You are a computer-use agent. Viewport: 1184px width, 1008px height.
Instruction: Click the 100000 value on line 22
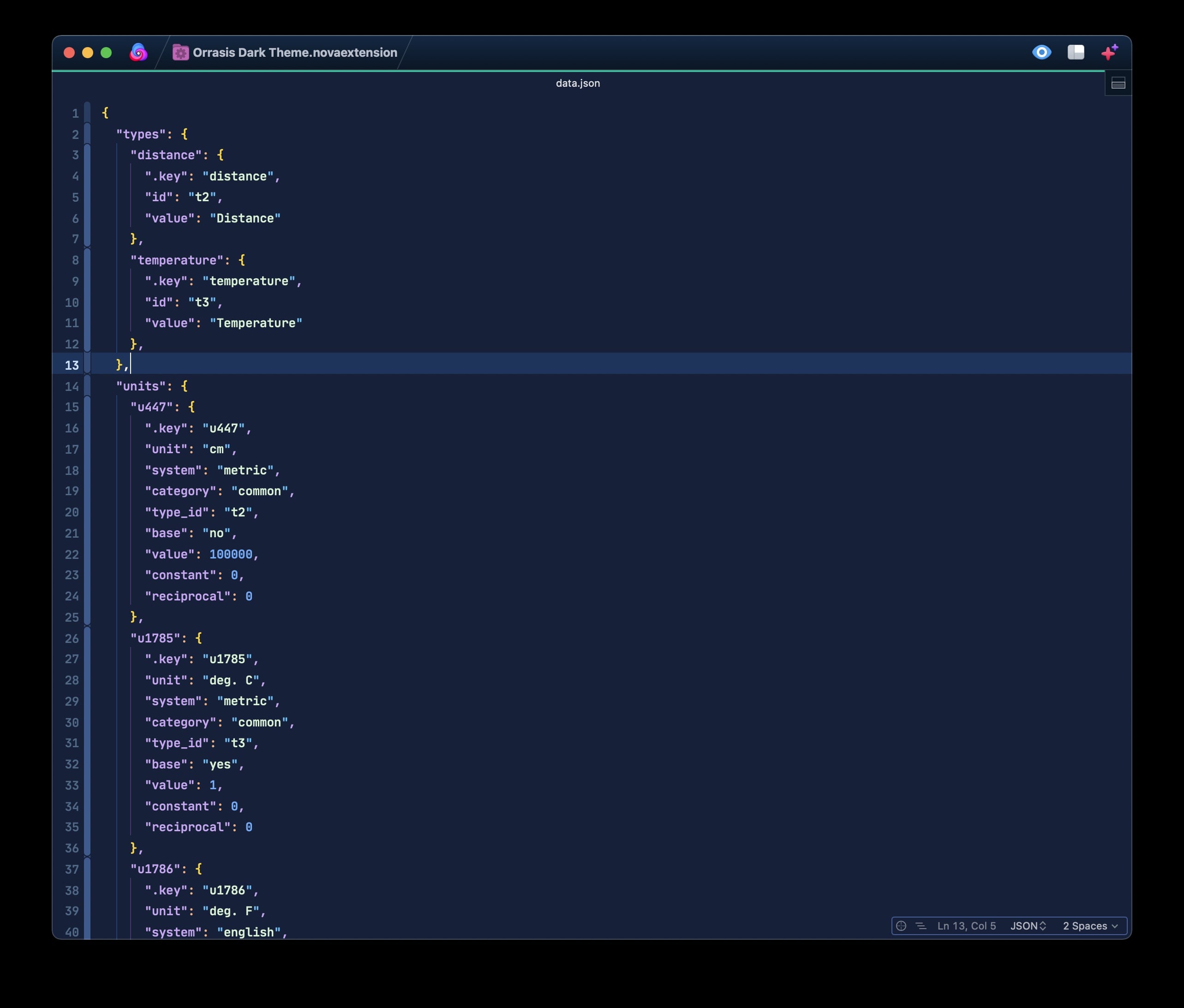click(x=231, y=554)
